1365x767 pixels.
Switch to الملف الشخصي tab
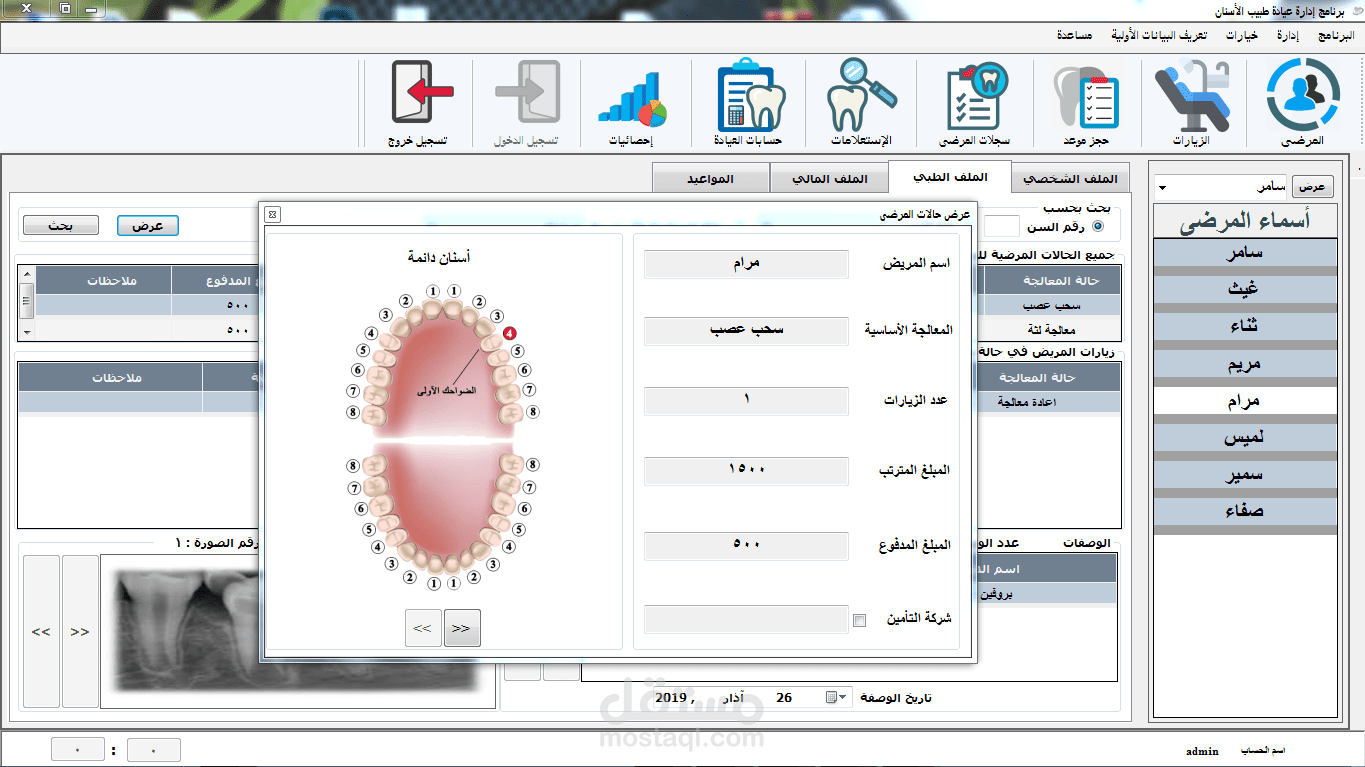click(x=1070, y=179)
